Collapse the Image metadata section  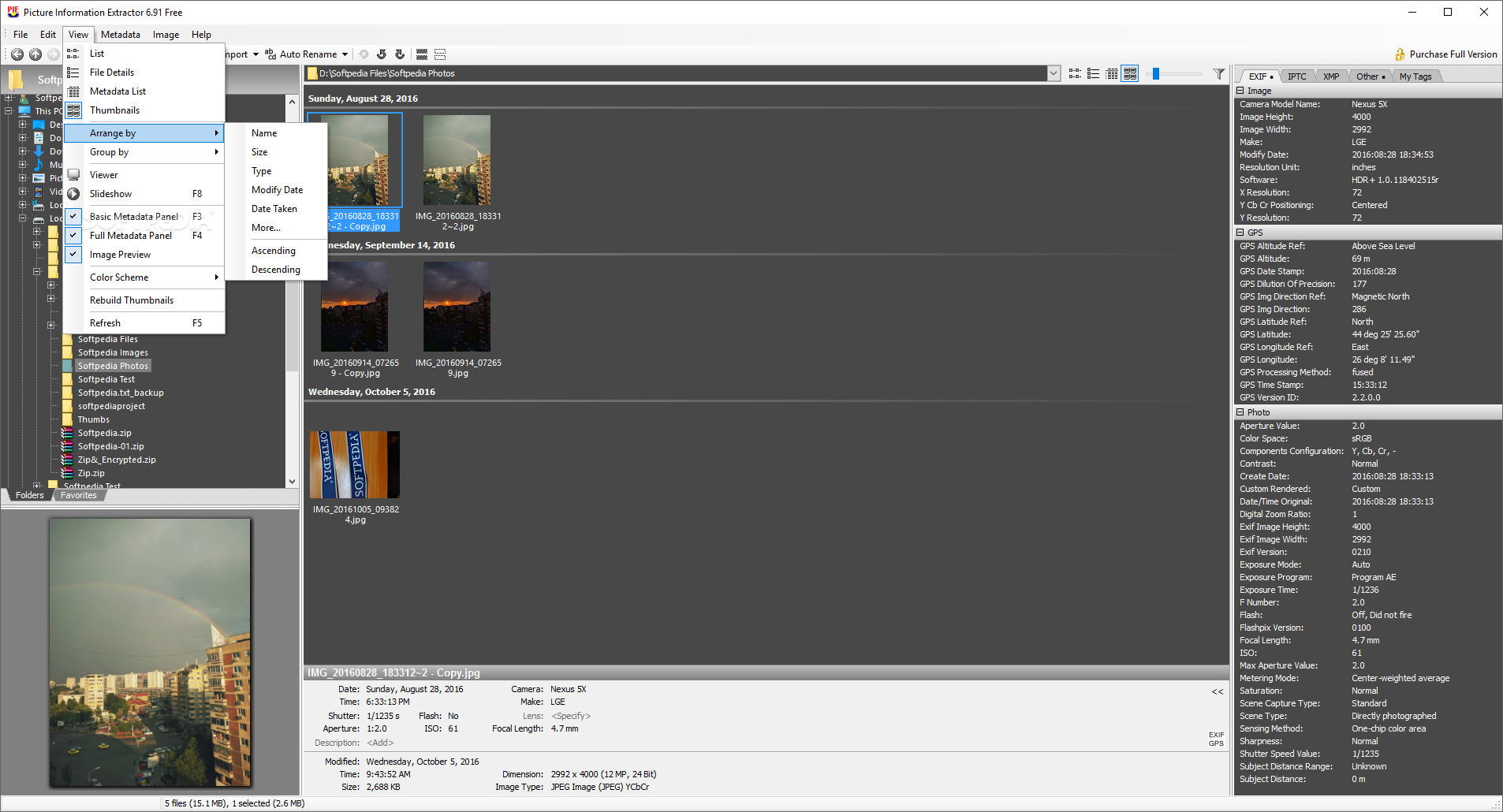click(x=1240, y=91)
